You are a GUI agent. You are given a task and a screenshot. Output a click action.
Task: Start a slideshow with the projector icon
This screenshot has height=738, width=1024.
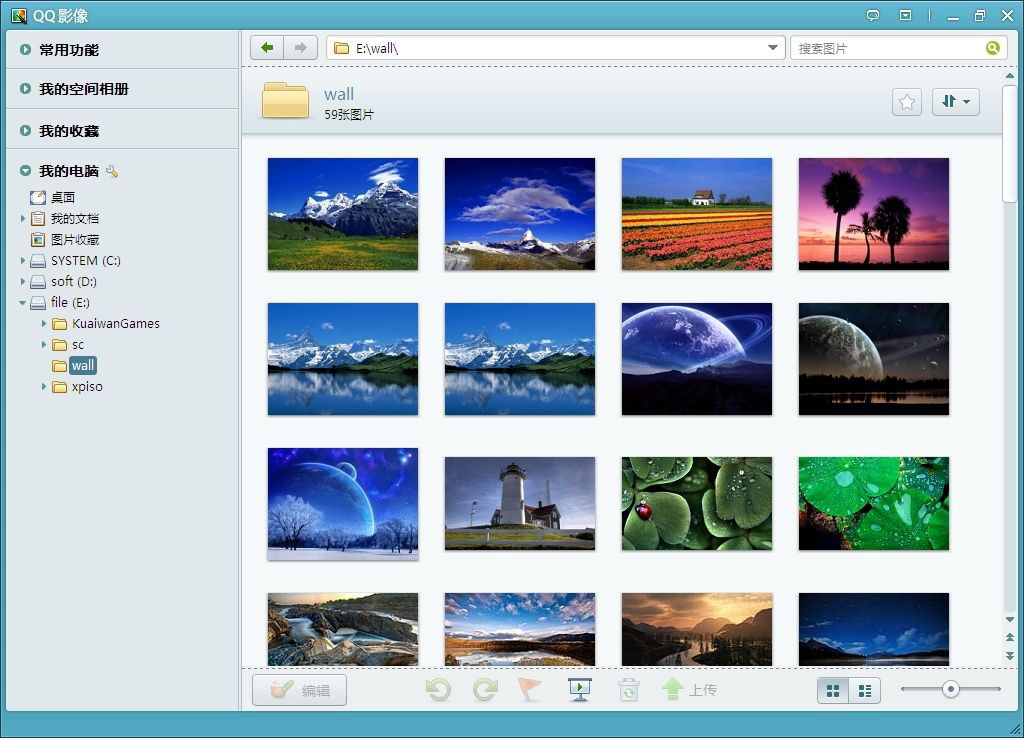click(x=578, y=689)
